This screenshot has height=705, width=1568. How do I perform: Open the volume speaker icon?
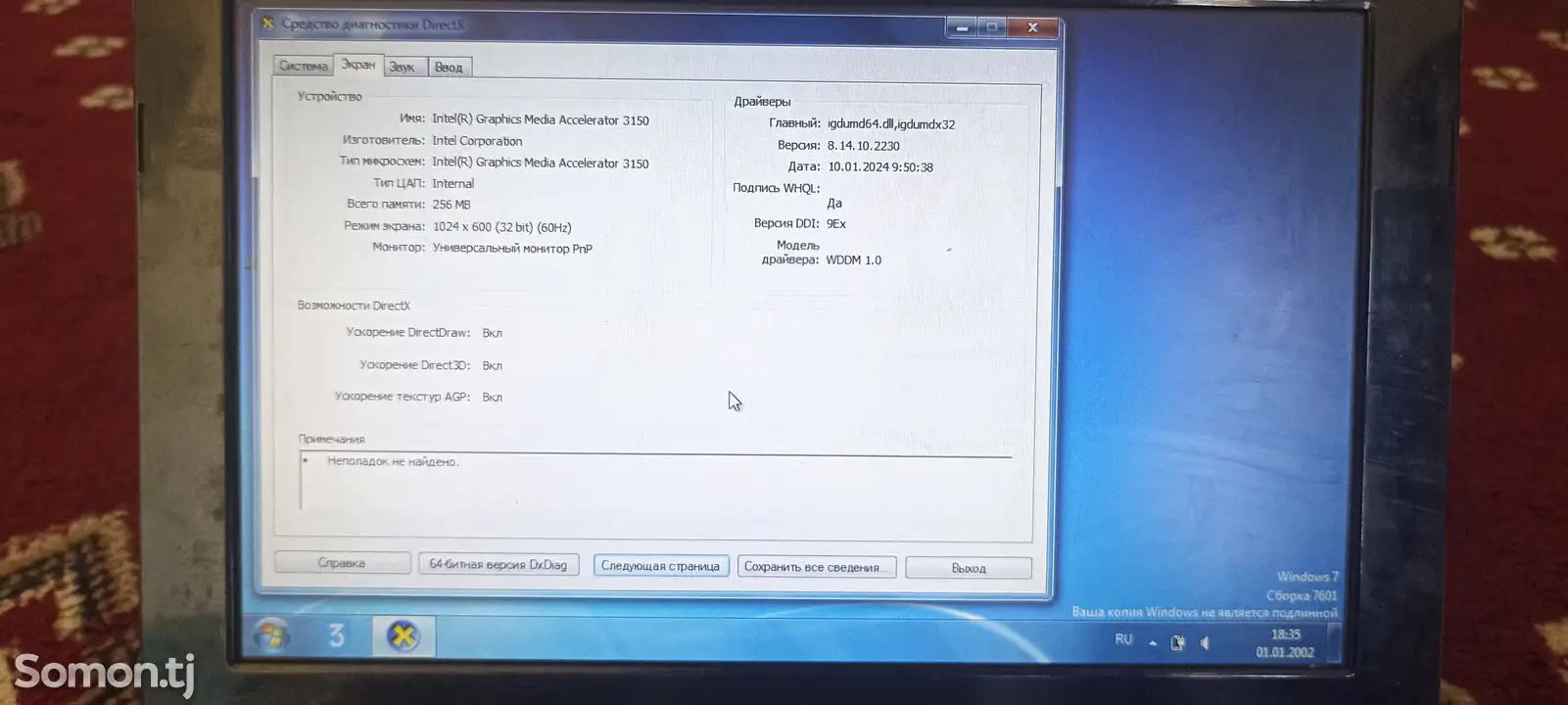coord(1206,643)
